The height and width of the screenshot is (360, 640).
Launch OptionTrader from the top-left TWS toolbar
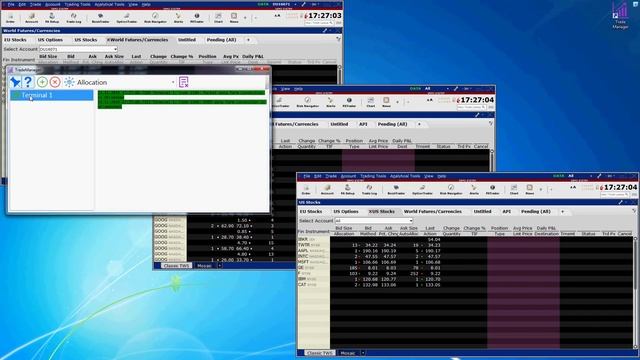point(127,18)
